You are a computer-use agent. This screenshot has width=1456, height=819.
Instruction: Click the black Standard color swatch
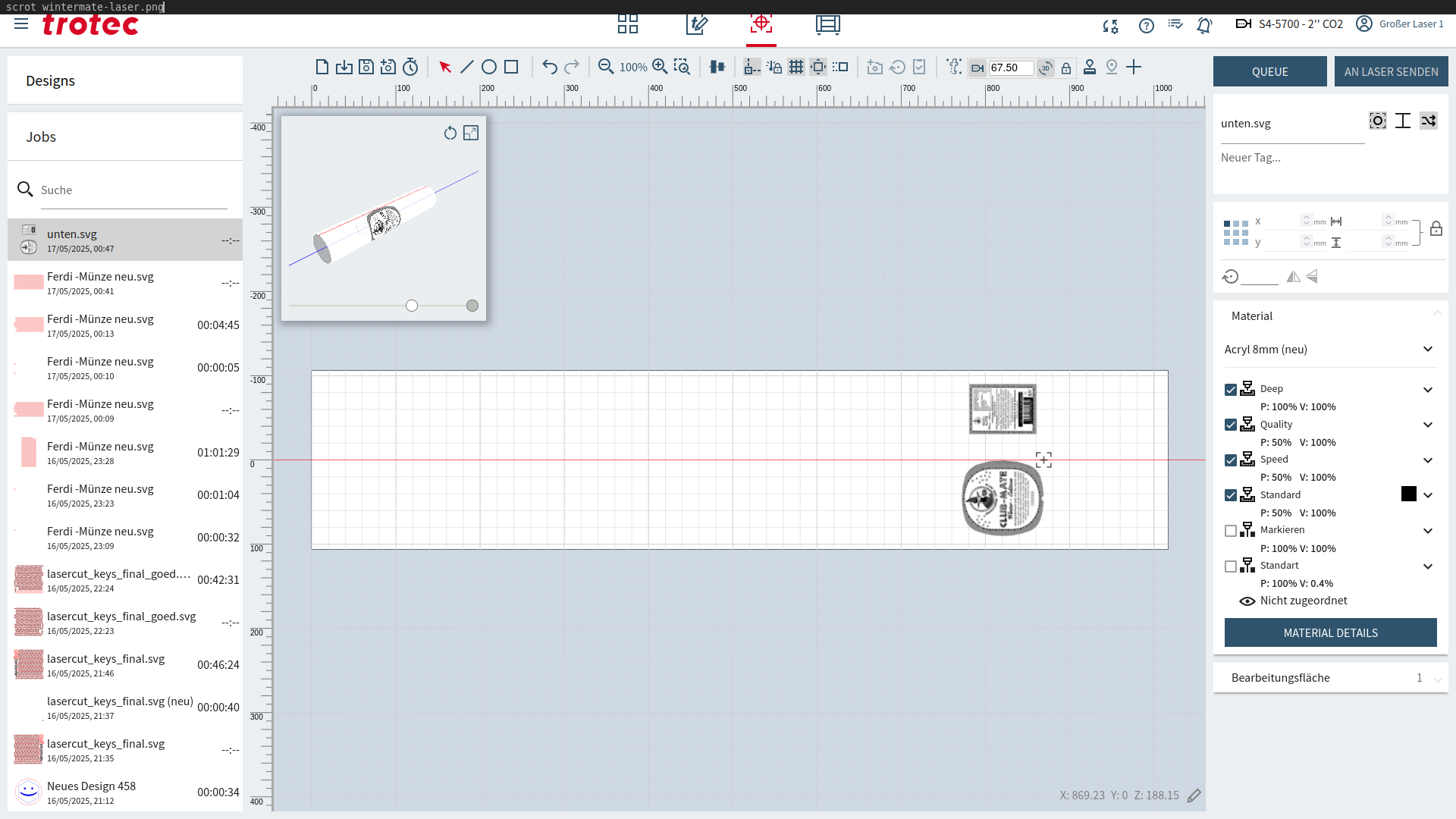tap(1409, 494)
